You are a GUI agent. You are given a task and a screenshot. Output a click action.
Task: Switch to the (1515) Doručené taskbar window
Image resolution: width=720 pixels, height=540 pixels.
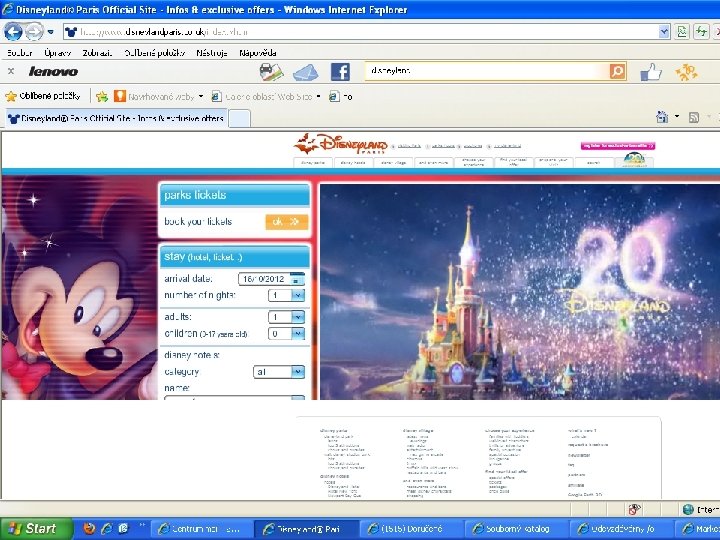pyautogui.click(x=410, y=529)
